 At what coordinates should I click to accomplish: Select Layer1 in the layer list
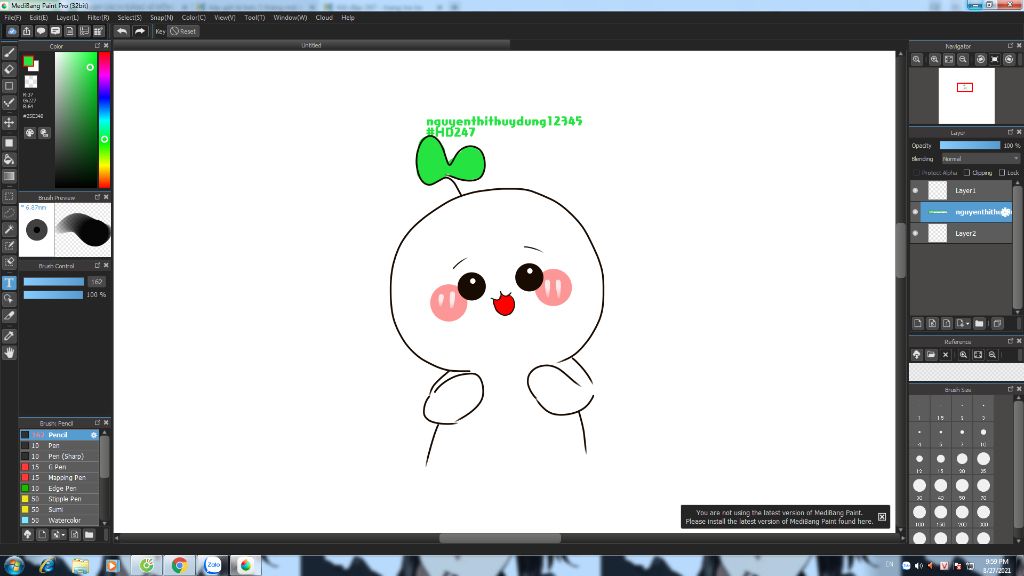966,191
